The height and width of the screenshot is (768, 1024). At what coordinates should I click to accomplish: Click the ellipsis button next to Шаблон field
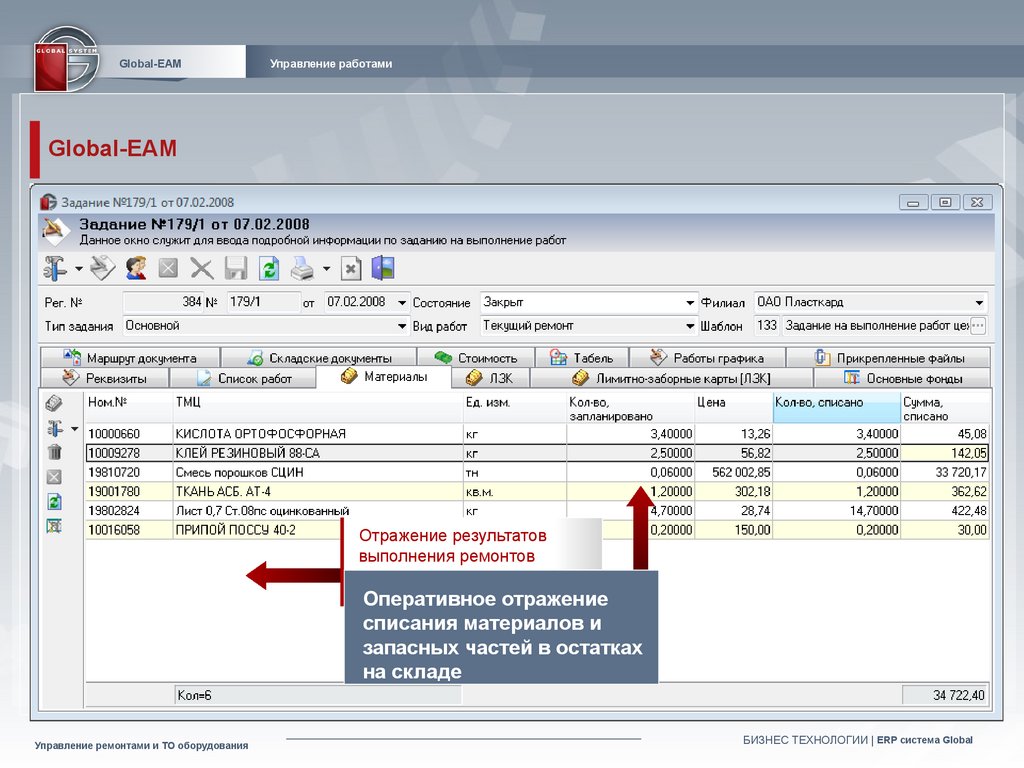tap(978, 326)
